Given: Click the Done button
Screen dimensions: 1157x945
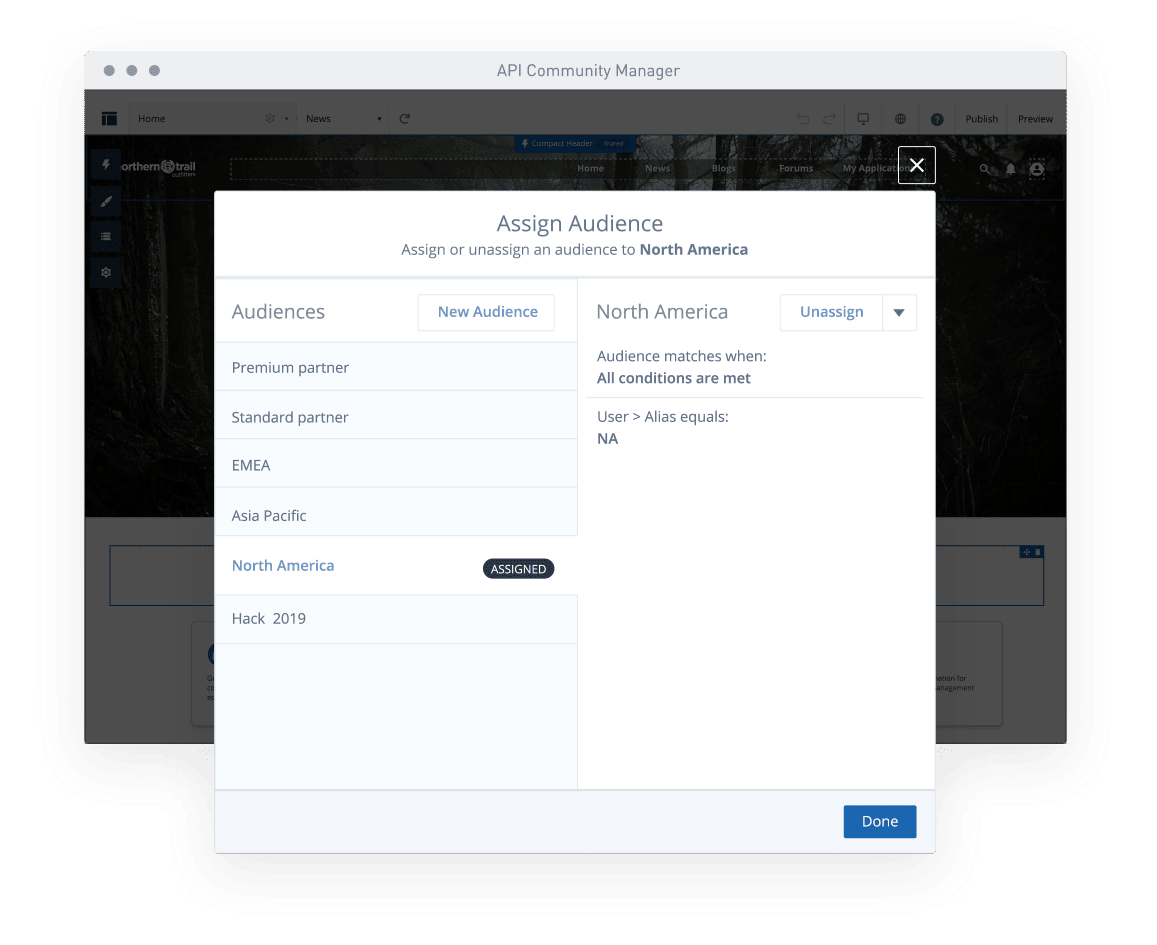Looking at the screenshot, I should [x=879, y=821].
